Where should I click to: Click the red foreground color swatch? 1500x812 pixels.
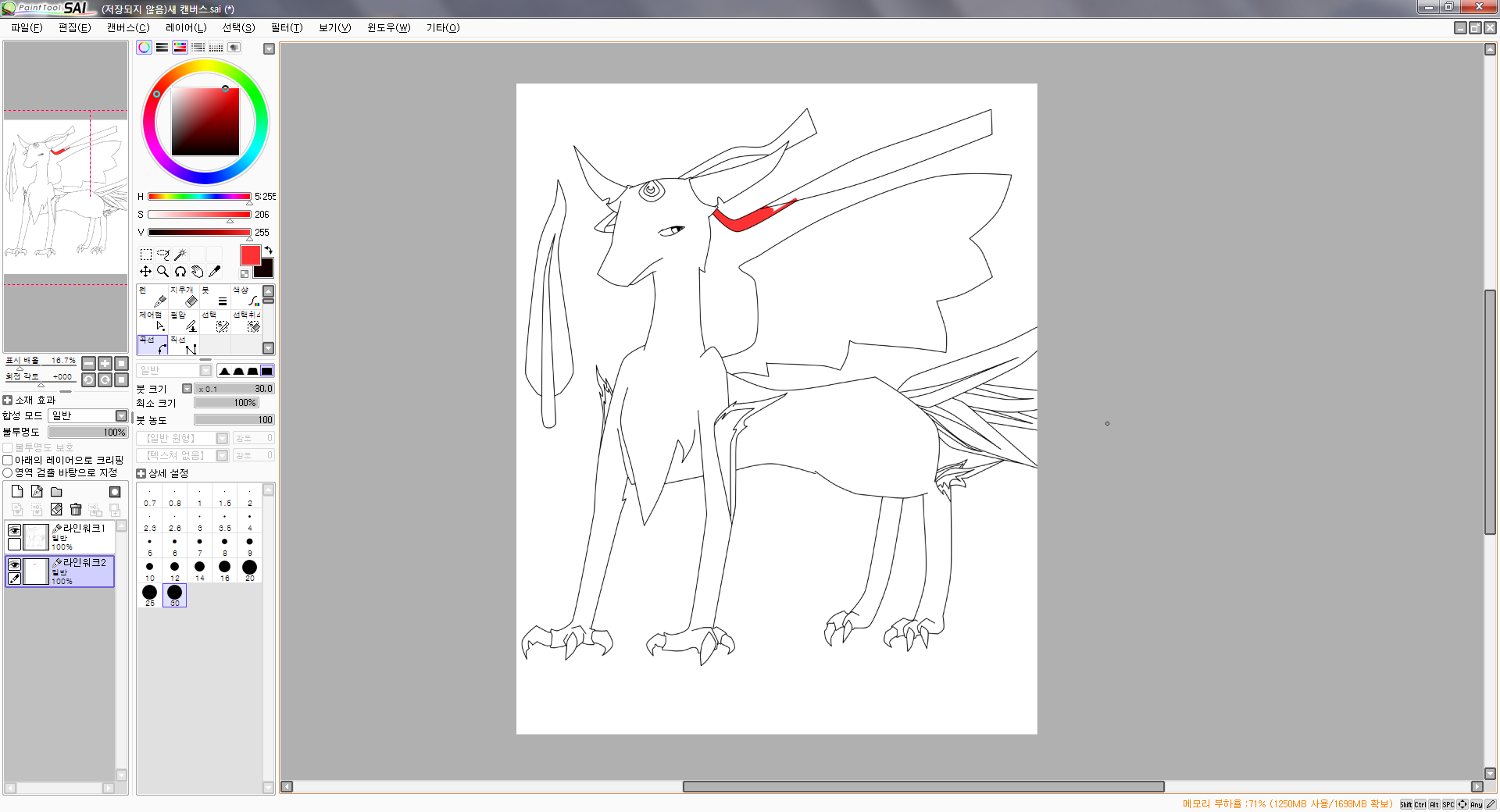pos(250,255)
